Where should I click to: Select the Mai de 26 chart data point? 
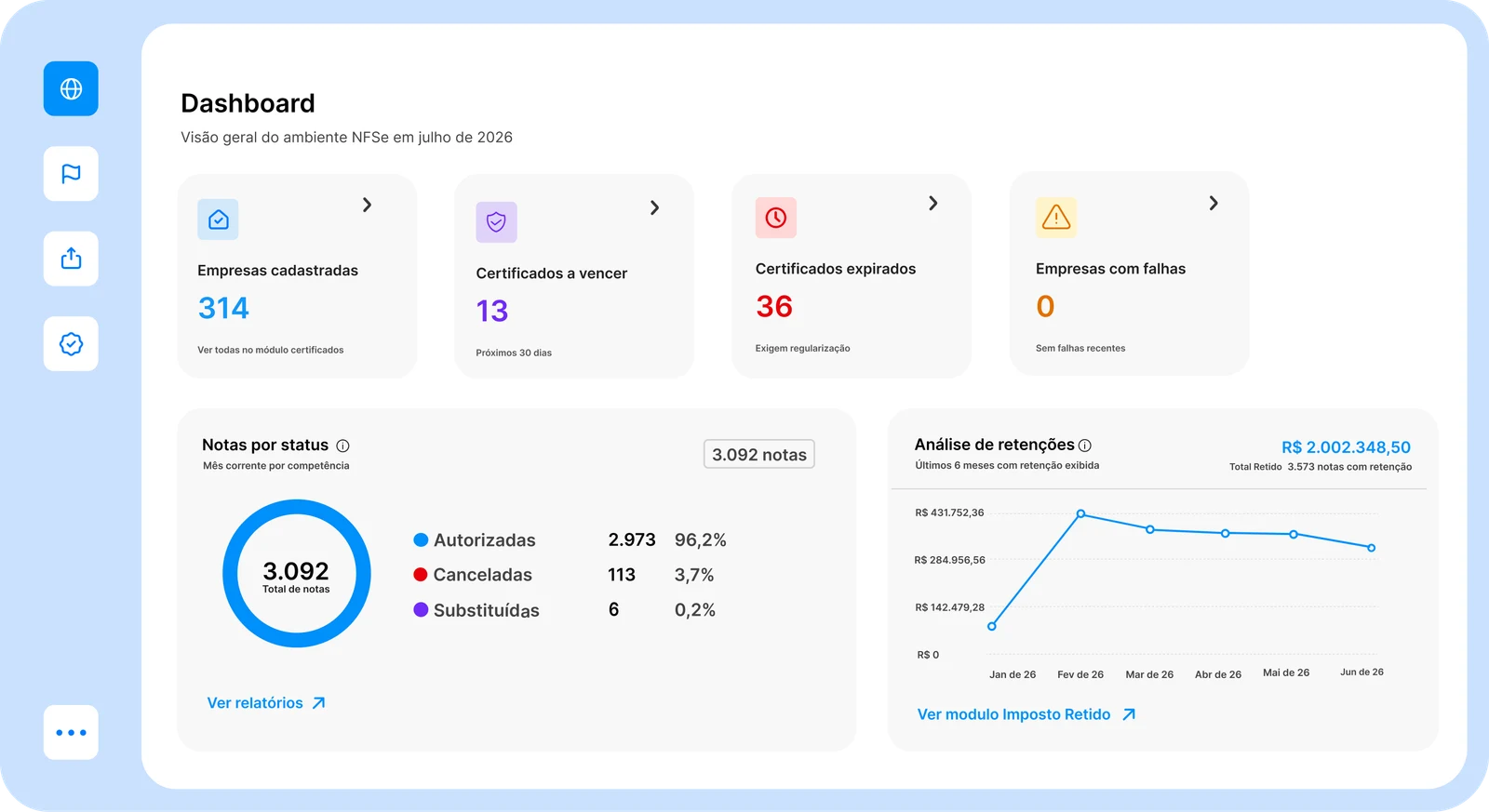coord(1294,534)
